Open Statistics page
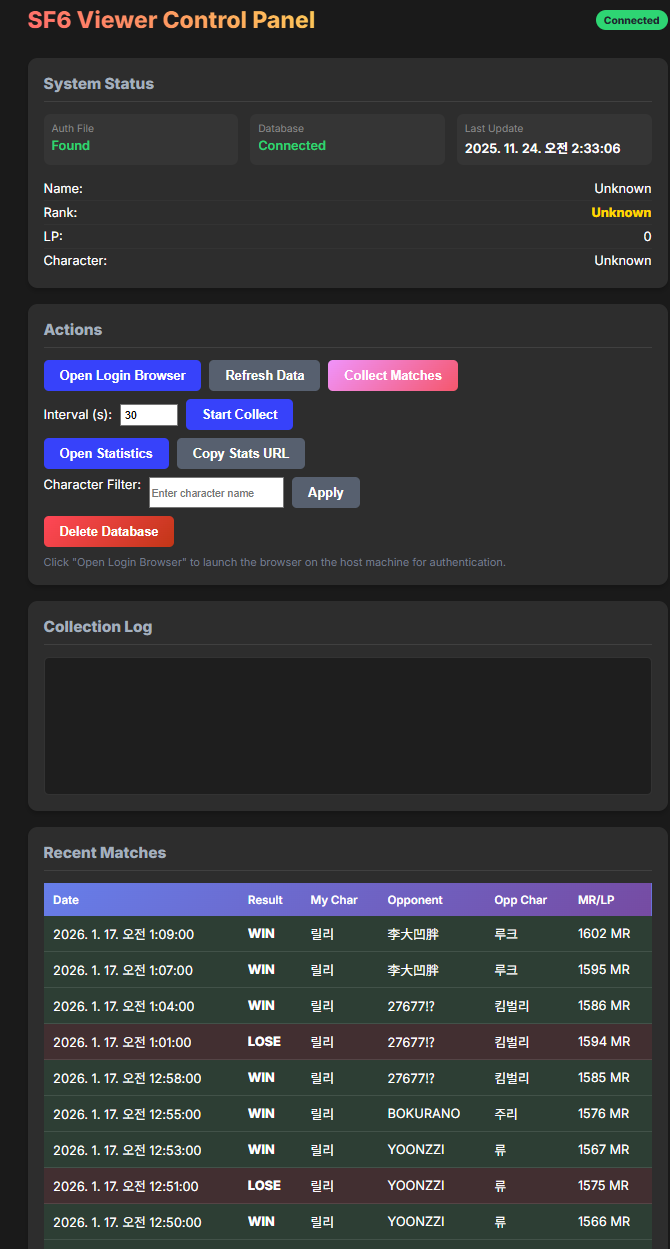Screen dimensions: 670x1249 tap(106, 453)
